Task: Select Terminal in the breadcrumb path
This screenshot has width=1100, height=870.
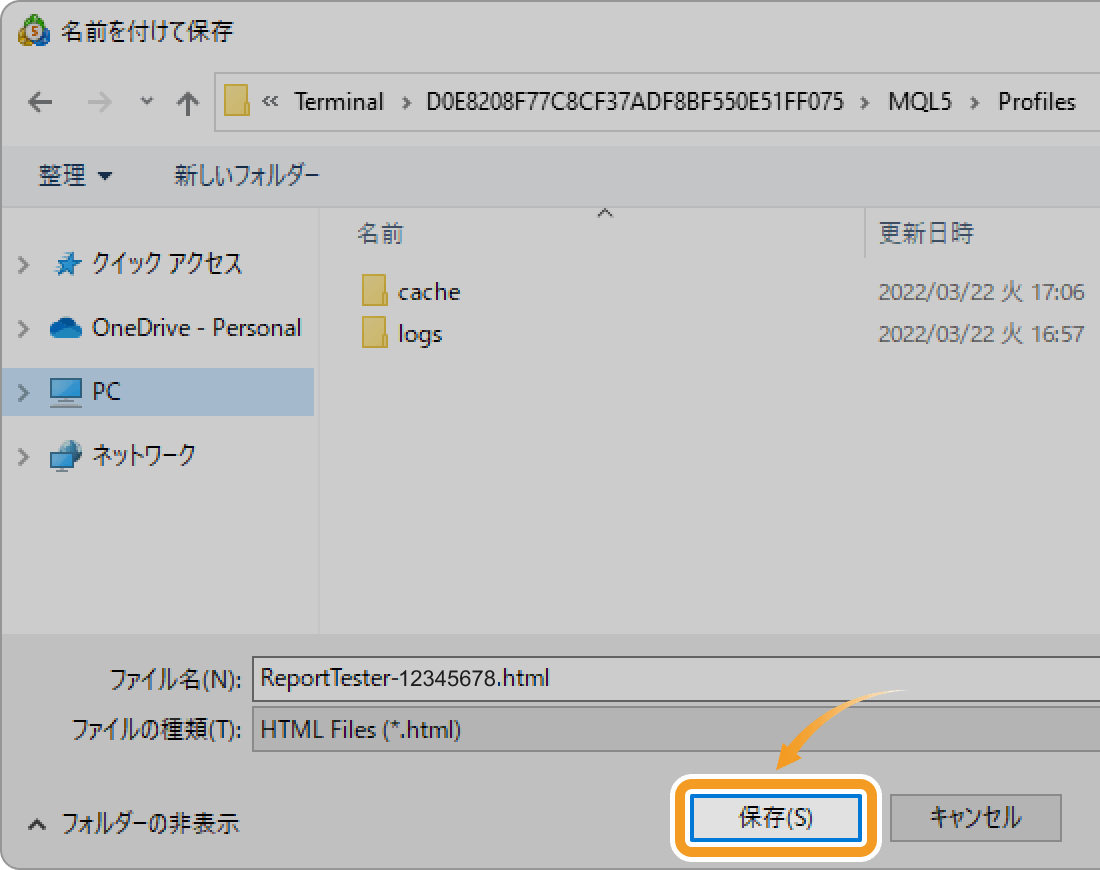Action: tap(339, 102)
